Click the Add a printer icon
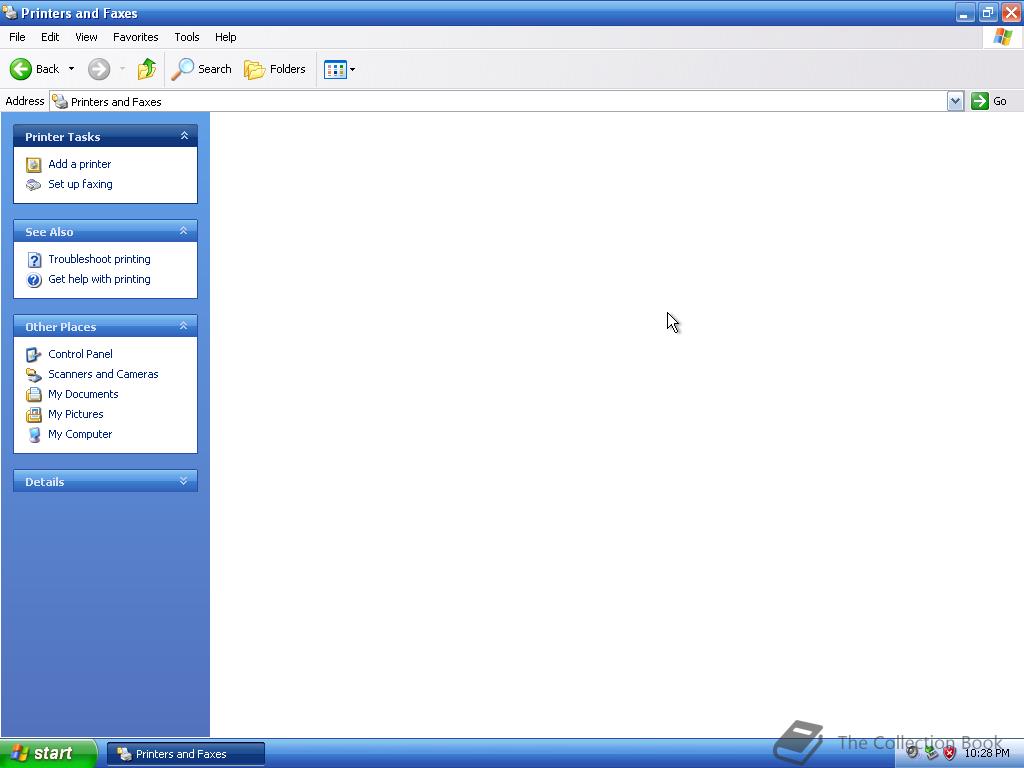 point(33,165)
